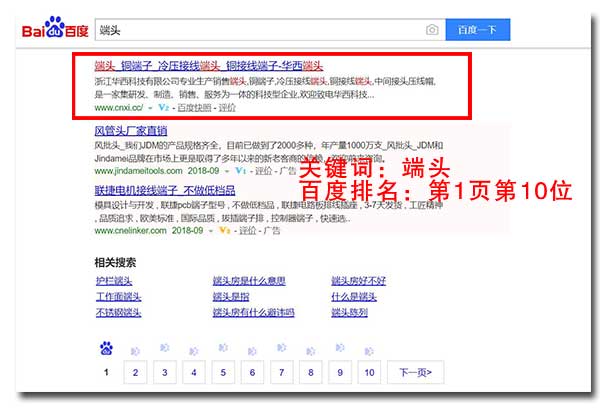Open related search 端头房有什么避讳吗

click(x=254, y=313)
